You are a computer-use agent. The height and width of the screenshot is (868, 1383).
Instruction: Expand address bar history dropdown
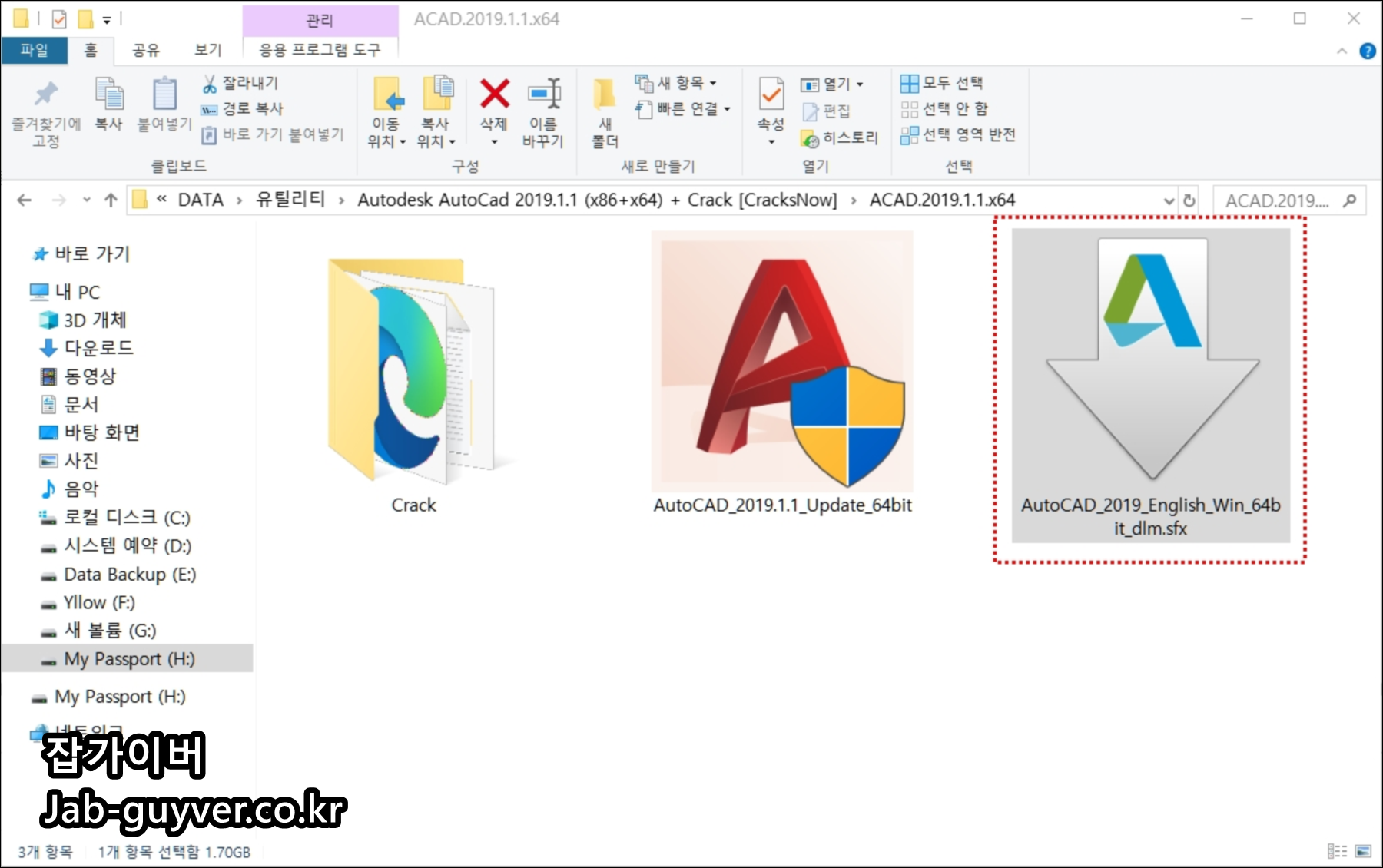click(x=1169, y=201)
